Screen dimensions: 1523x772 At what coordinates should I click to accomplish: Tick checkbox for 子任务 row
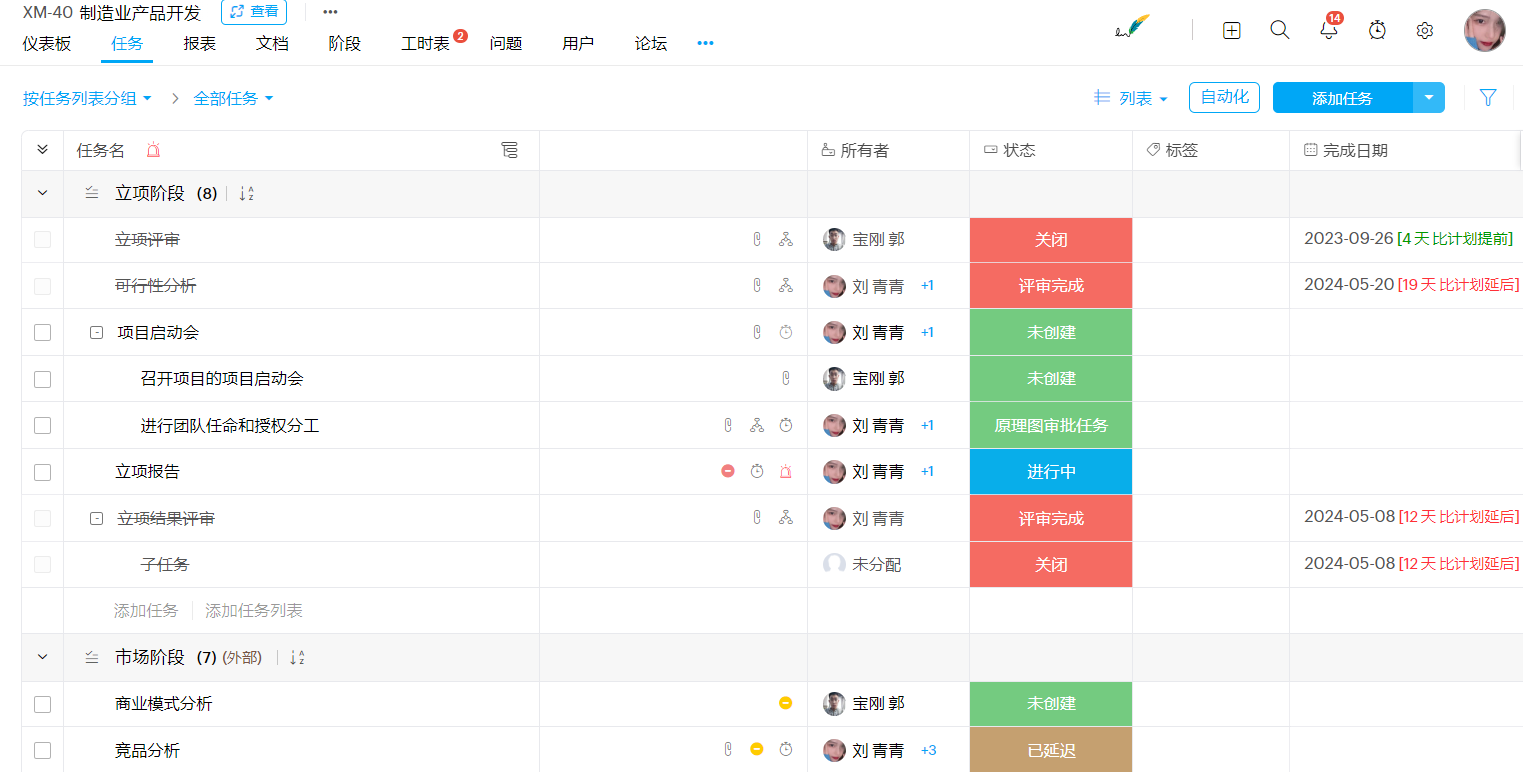pos(42,564)
